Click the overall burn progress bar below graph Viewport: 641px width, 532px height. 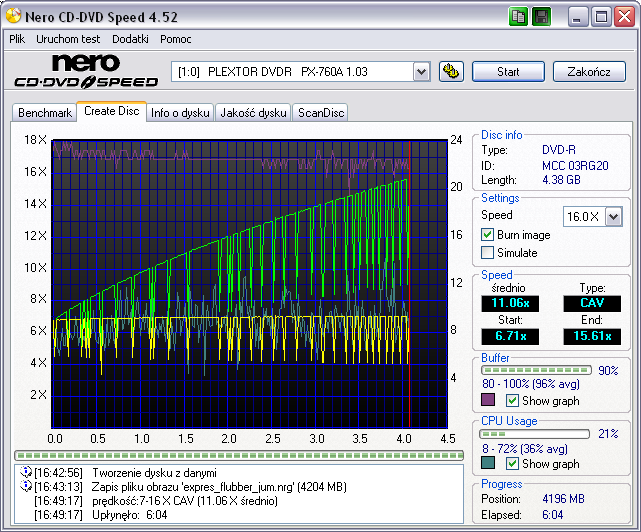point(239,455)
